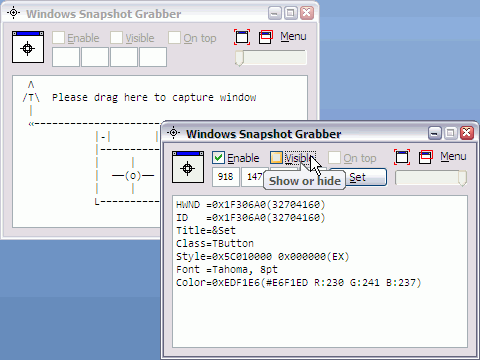Click fourth empty coordinate field in back window
Screen dimensions: 480x360
click(153, 57)
